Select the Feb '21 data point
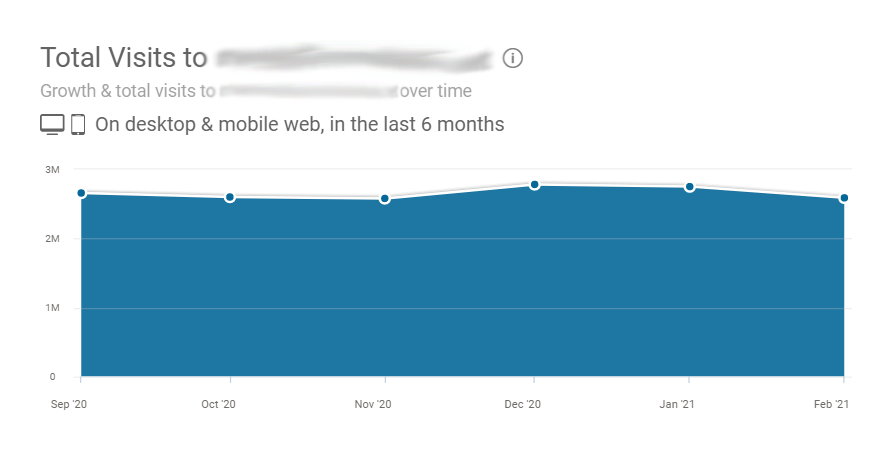This screenshot has width=875, height=452. pyautogui.click(x=844, y=198)
